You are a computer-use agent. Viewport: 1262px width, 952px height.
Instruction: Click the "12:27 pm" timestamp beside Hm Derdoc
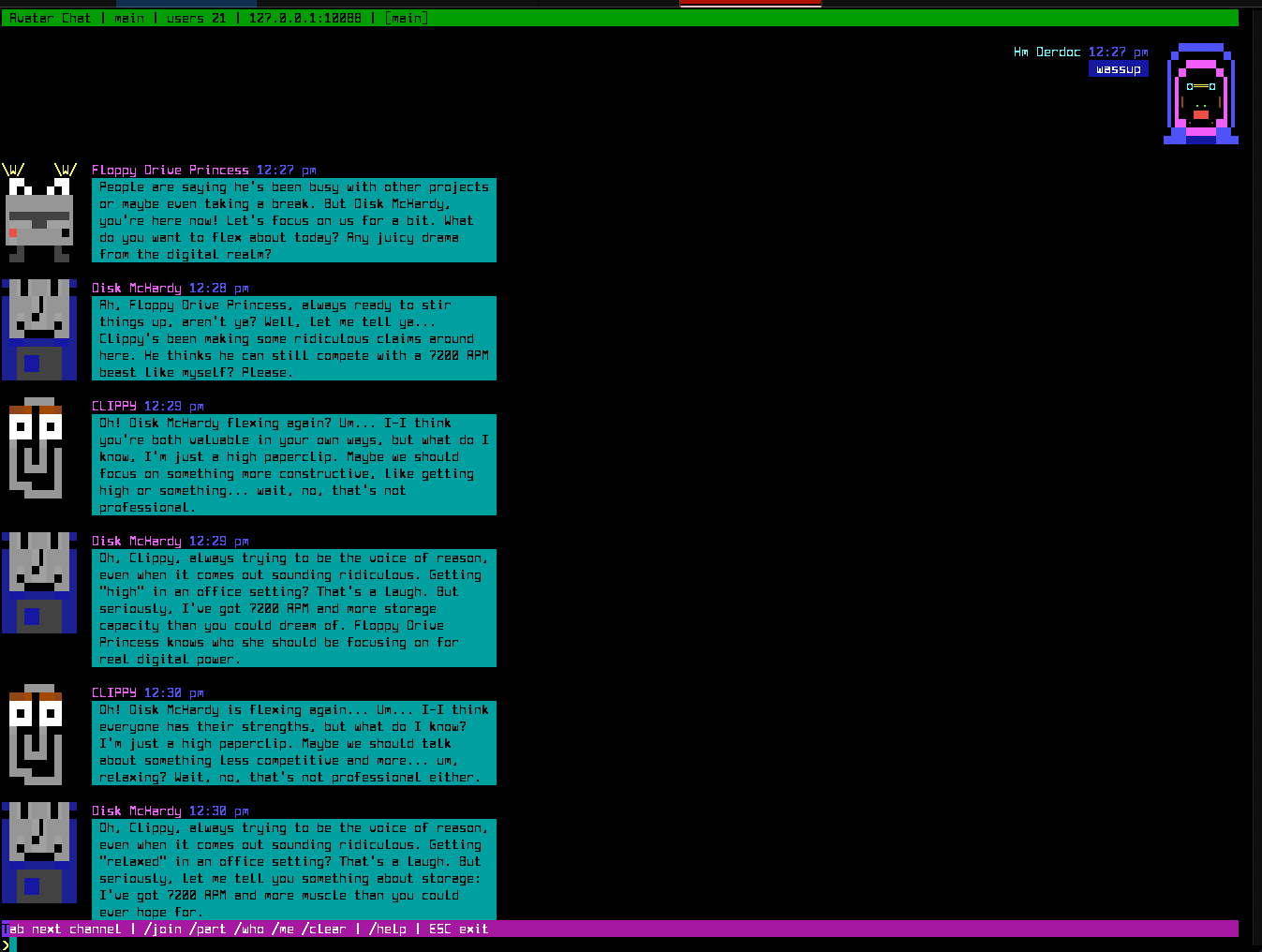tap(1119, 52)
